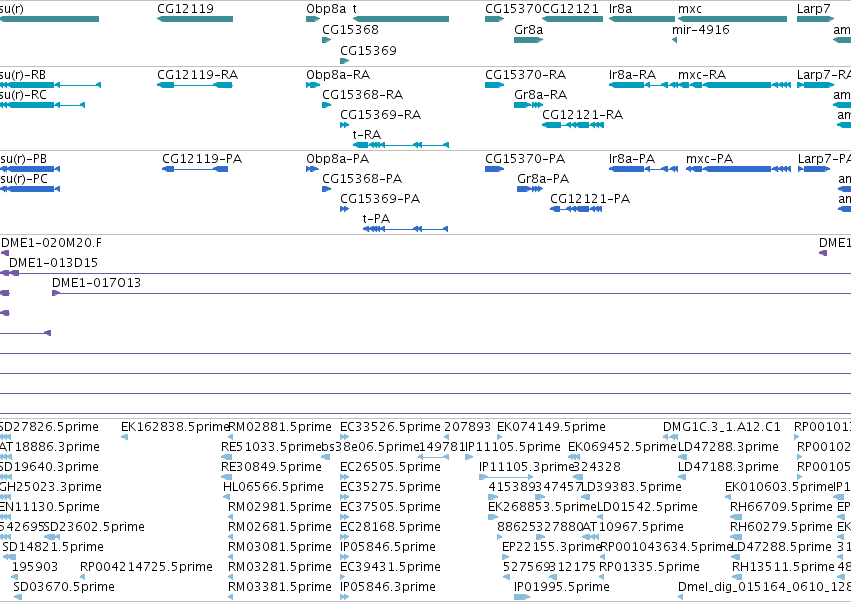Select the CG15368-PA protein
Image resolution: width=851 pixels, height=602 pixels.
326,189
